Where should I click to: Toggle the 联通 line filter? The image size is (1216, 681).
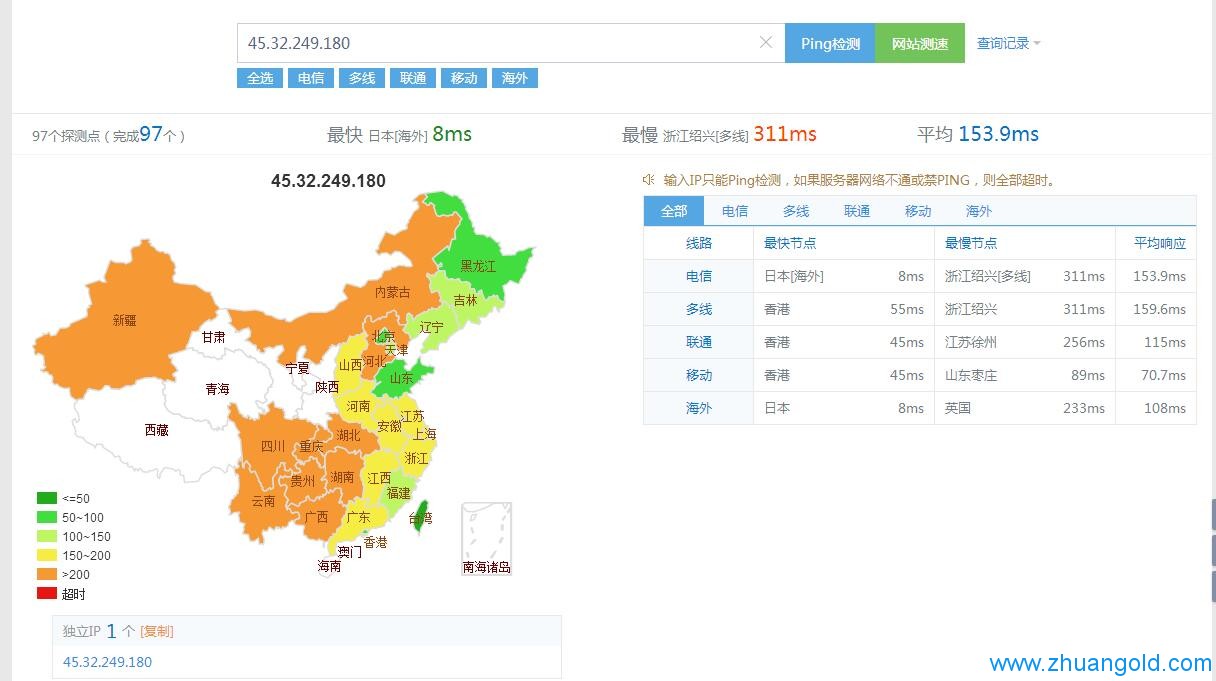click(413, 78)
